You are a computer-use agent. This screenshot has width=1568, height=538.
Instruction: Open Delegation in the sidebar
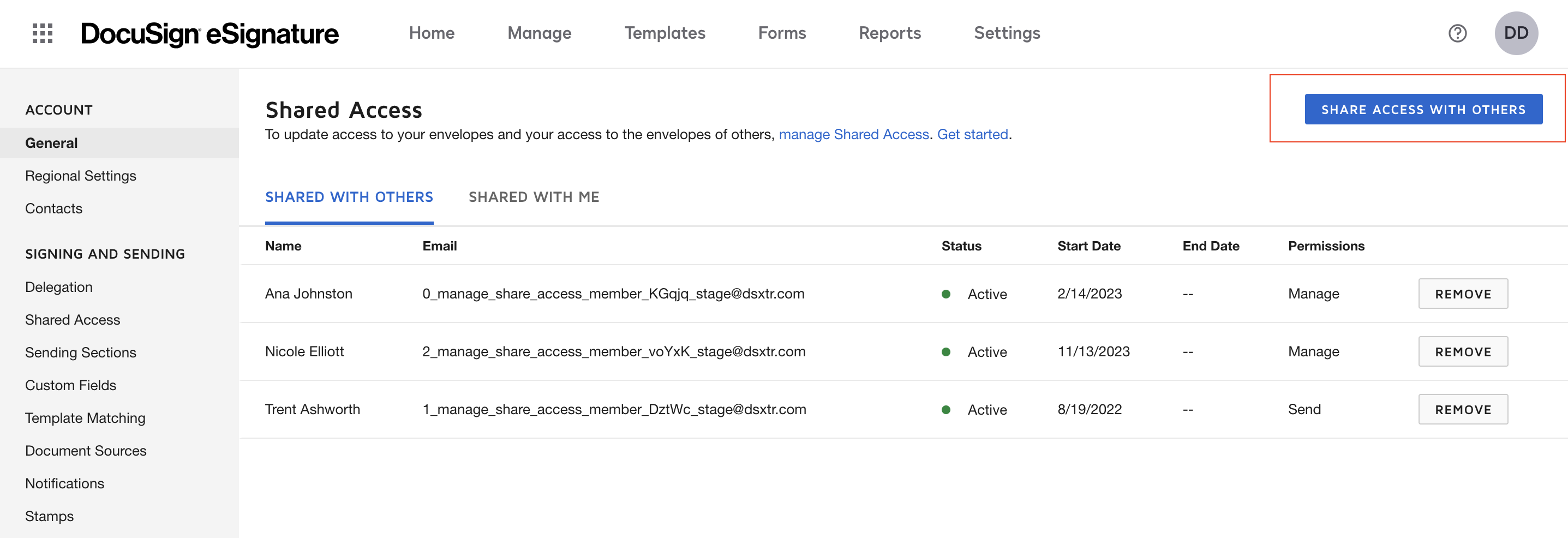[59, 287]
